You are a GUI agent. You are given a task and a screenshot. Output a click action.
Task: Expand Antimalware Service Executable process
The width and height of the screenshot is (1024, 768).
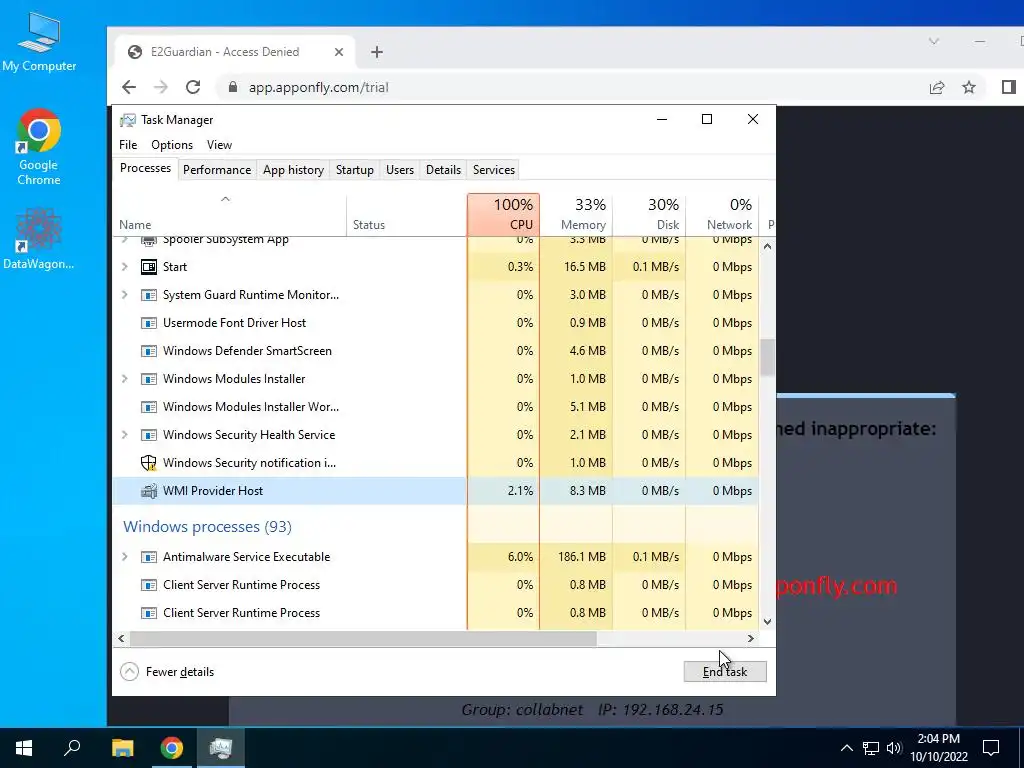125,557
